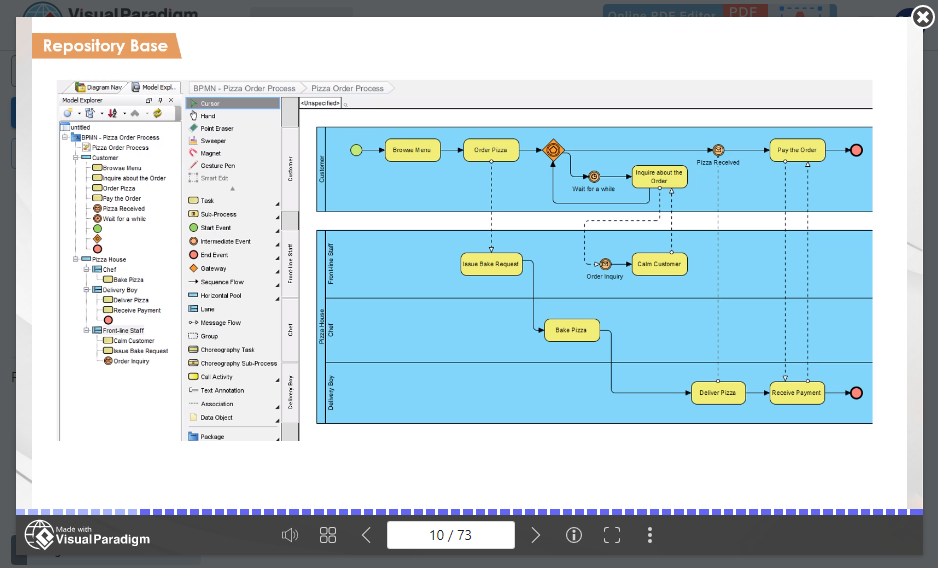The image size is (938, 568).
Task: Open the slide thumbnails grid view
Action: [x=328, y=535]
